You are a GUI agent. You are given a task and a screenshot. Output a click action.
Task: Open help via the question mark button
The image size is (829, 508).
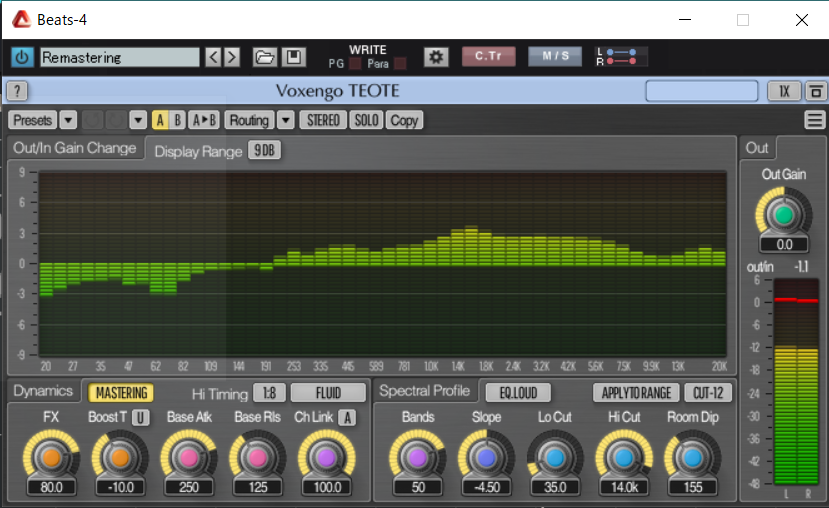pos(17,91)
